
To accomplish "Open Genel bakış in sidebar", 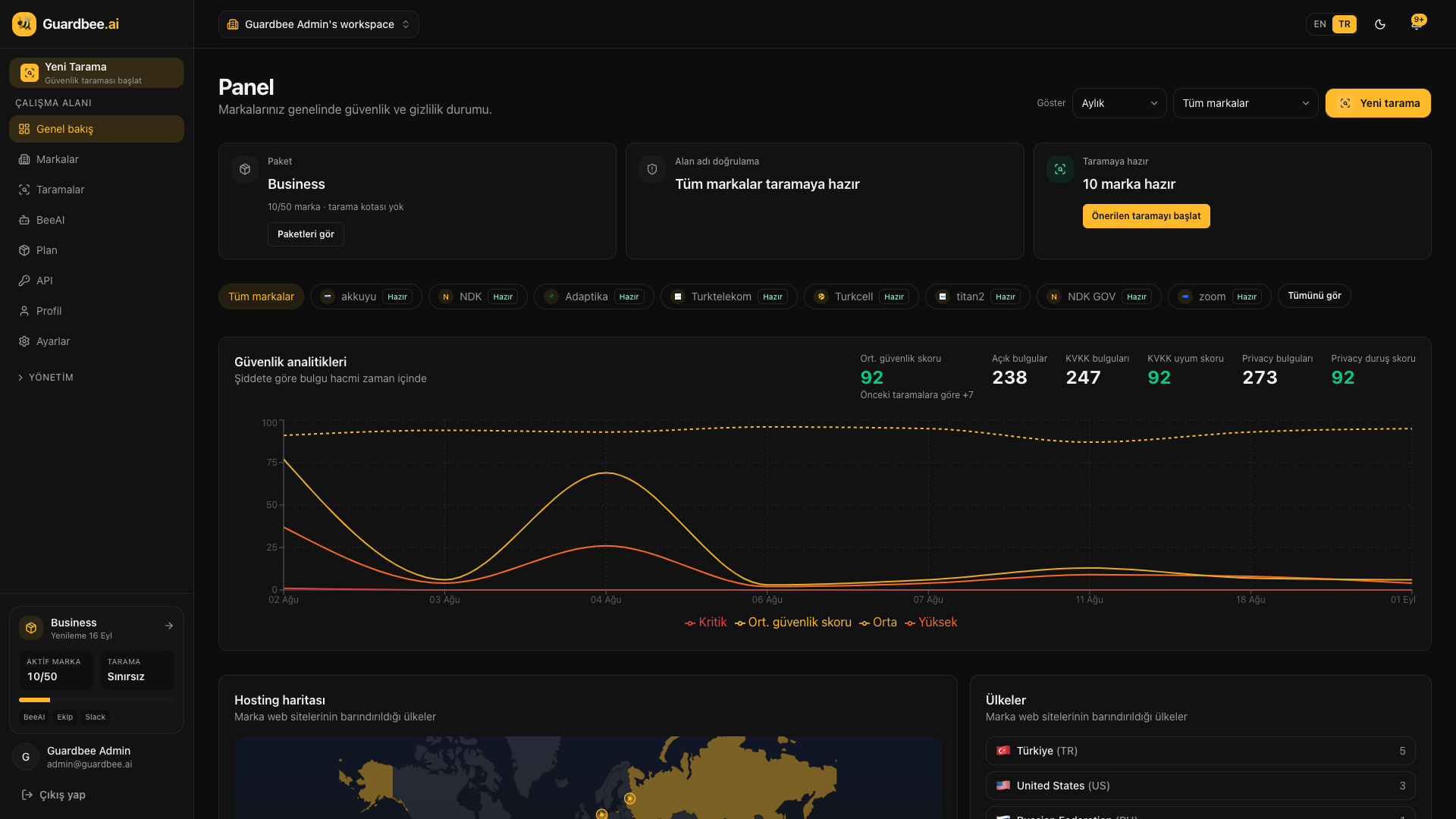I will click(x=96, y=129).
